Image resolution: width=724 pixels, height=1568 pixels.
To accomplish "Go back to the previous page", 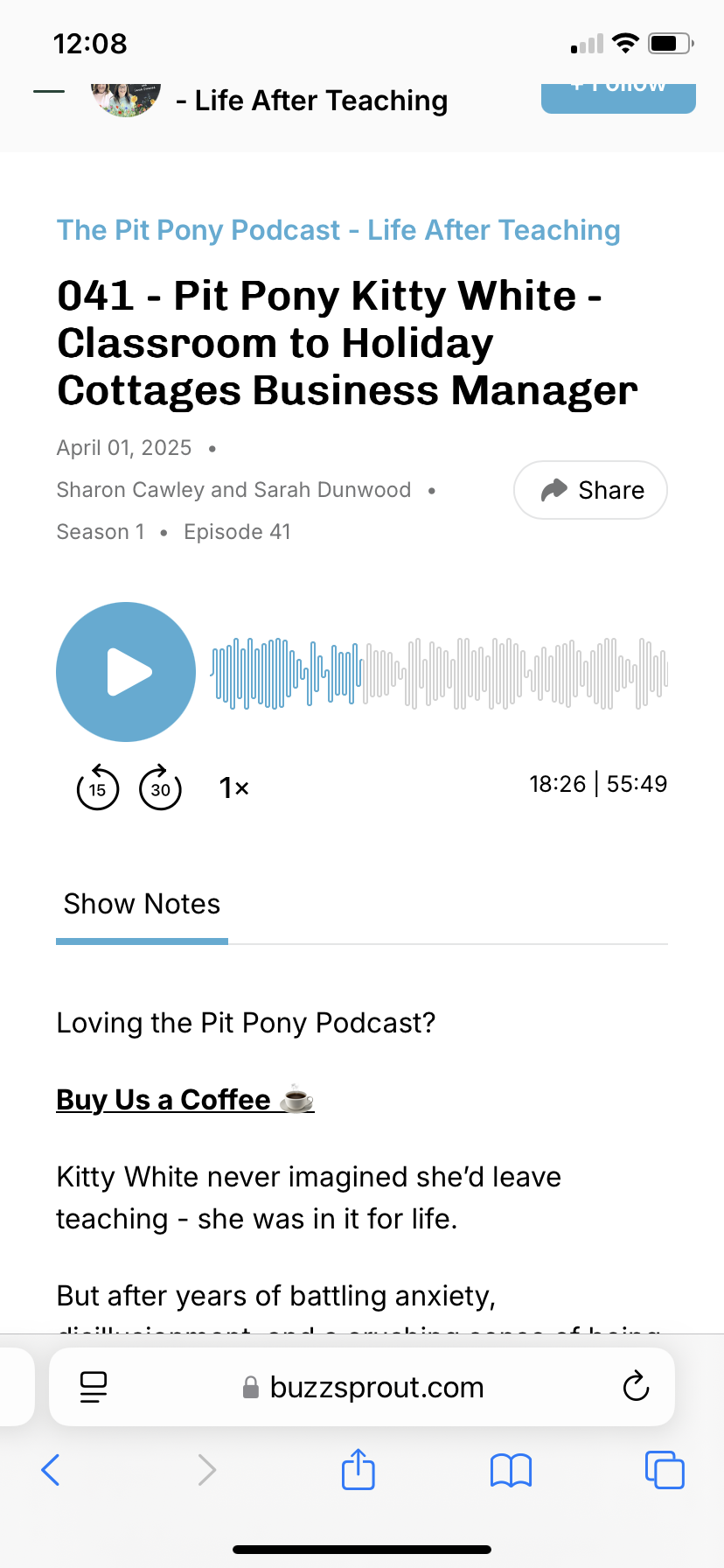I will click(x=51, y=1470).
